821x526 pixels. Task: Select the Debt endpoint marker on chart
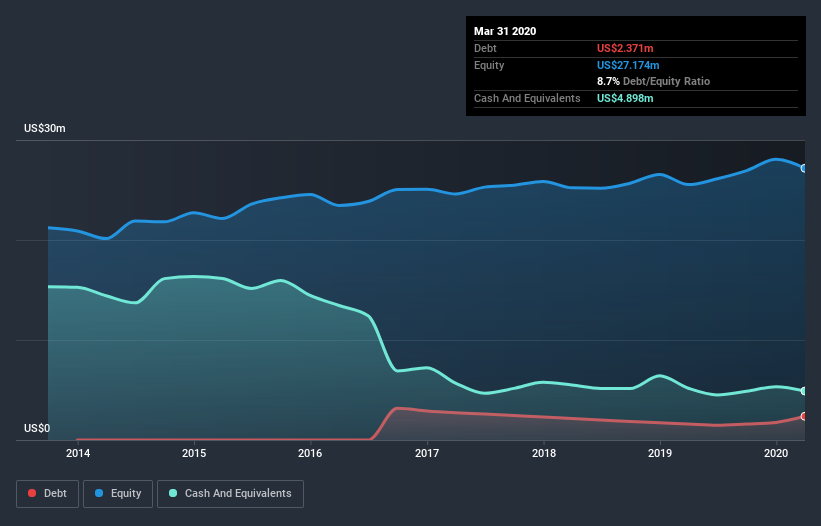[x=803, y=416]
